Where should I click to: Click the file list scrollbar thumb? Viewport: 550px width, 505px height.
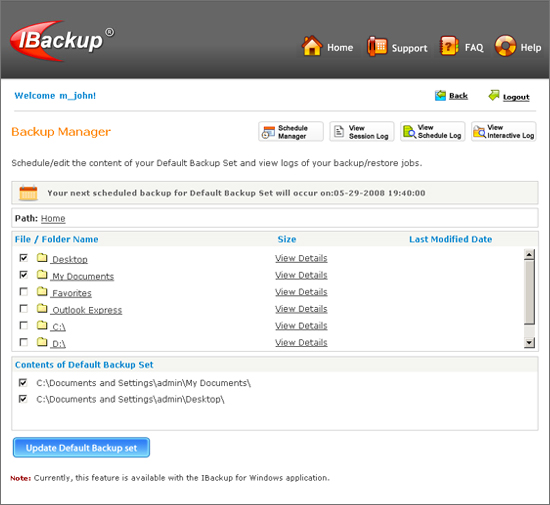[x=529, y=292]
